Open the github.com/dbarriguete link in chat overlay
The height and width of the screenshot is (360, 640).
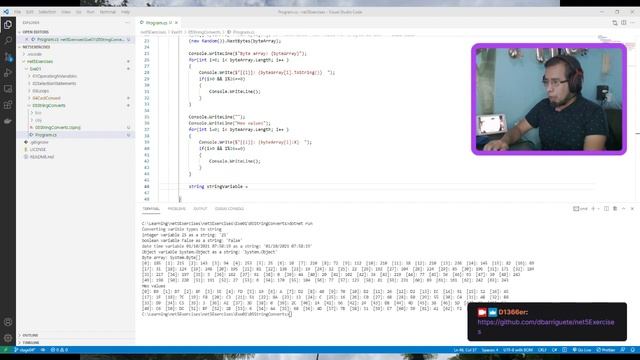click(x=546, y=327)
